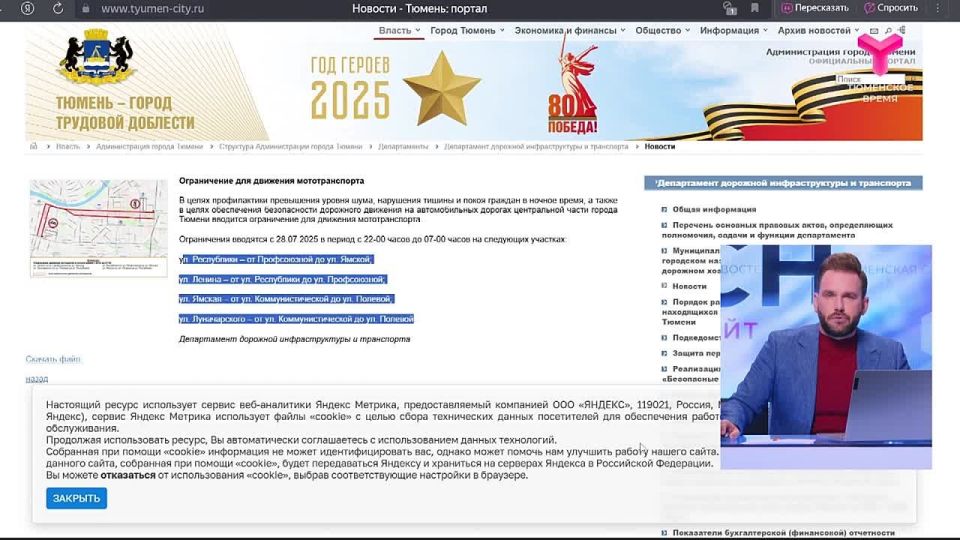Click highlighted line ул. Ямская – от ул. Коммунистической

pyautogui.click(x=287, y=299)
